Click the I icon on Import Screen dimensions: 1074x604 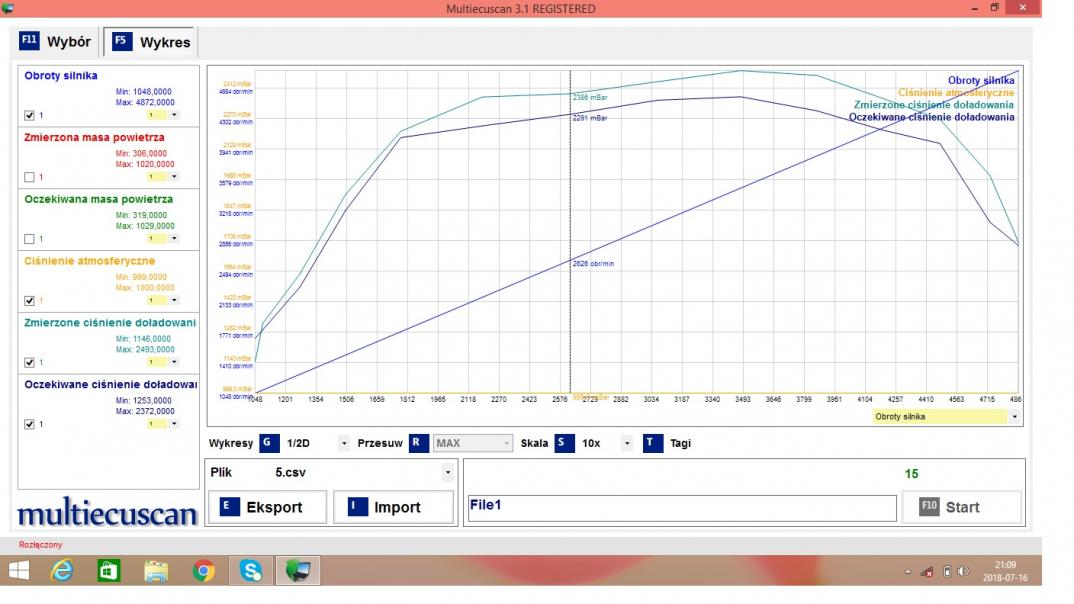[x=357, y=507]
